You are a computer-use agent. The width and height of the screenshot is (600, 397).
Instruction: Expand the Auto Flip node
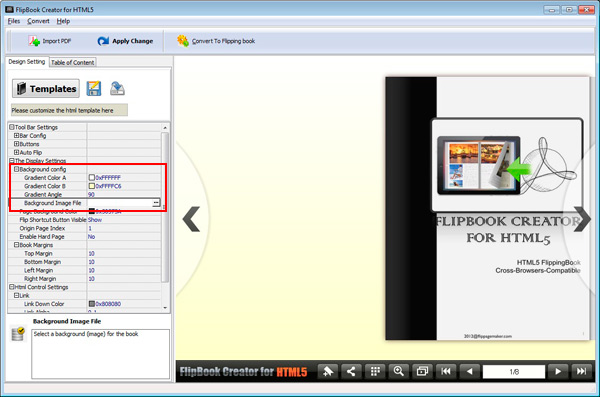(16, 152)
